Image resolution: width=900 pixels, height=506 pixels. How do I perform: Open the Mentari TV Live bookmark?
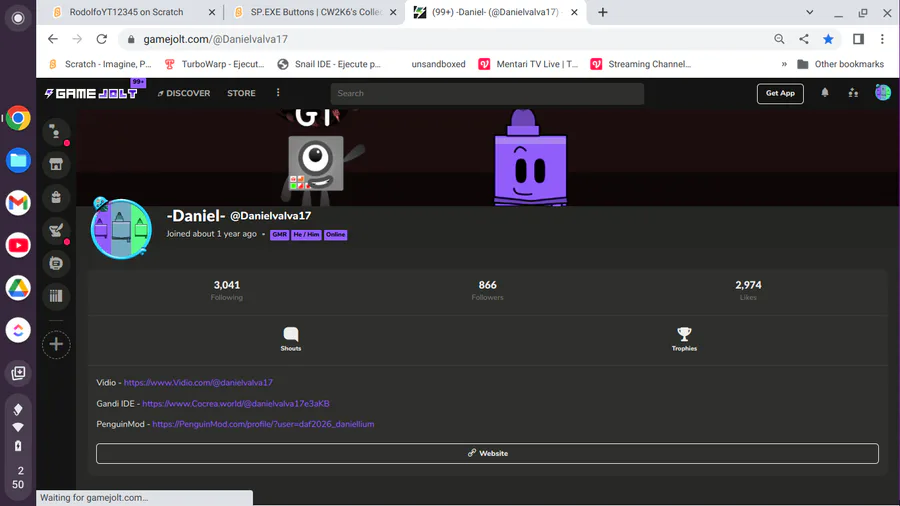tap(529, 64)
